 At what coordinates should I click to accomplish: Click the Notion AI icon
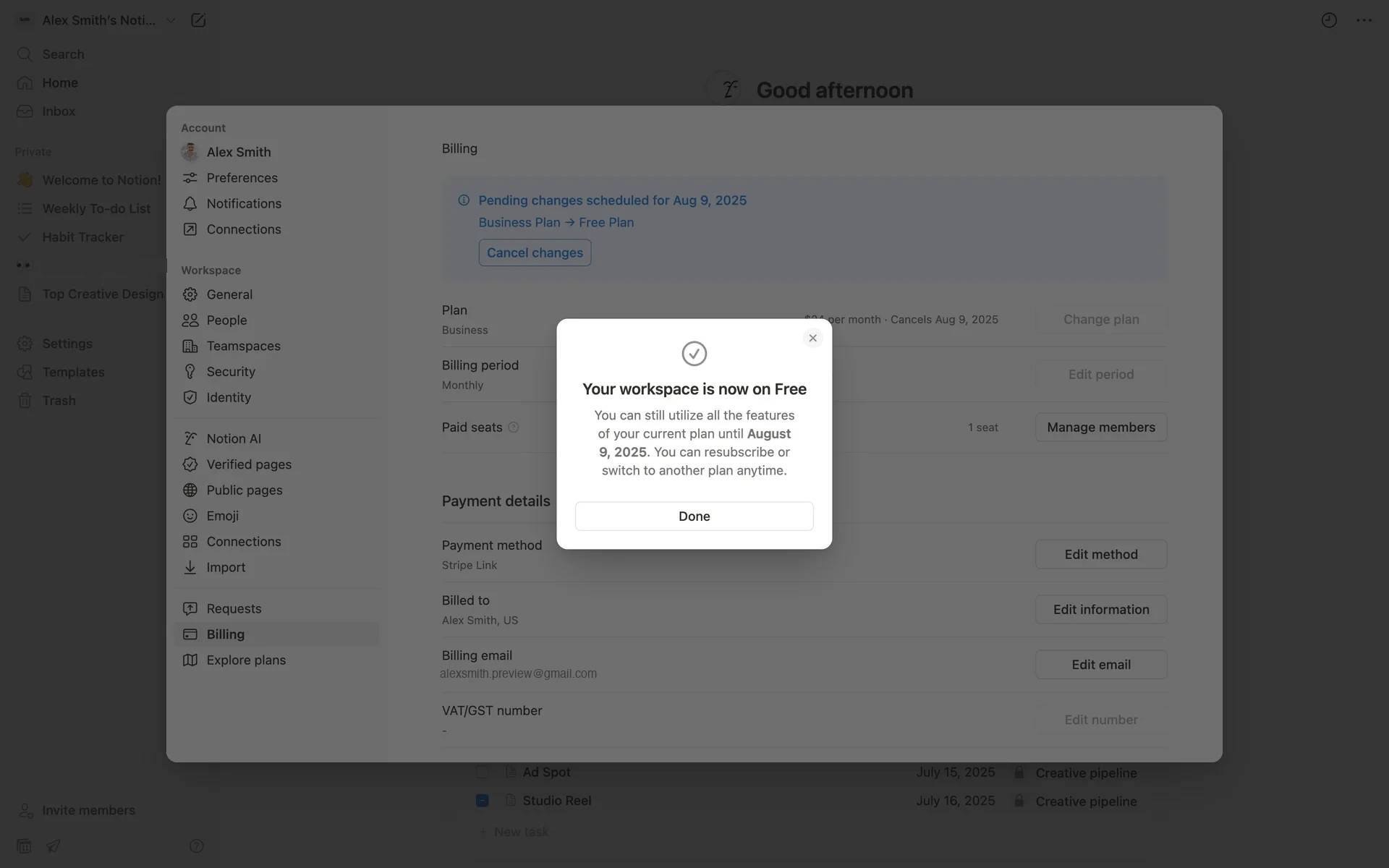(190, 438)
